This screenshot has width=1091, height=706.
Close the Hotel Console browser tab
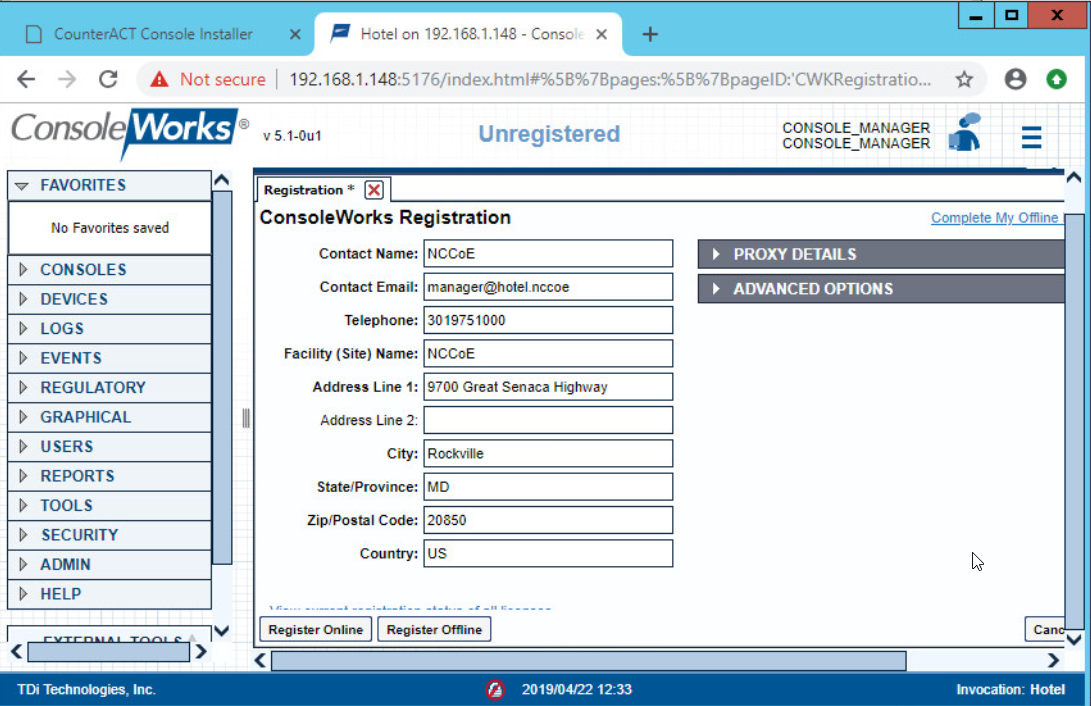pyautogui.click(x=602, y=34)
